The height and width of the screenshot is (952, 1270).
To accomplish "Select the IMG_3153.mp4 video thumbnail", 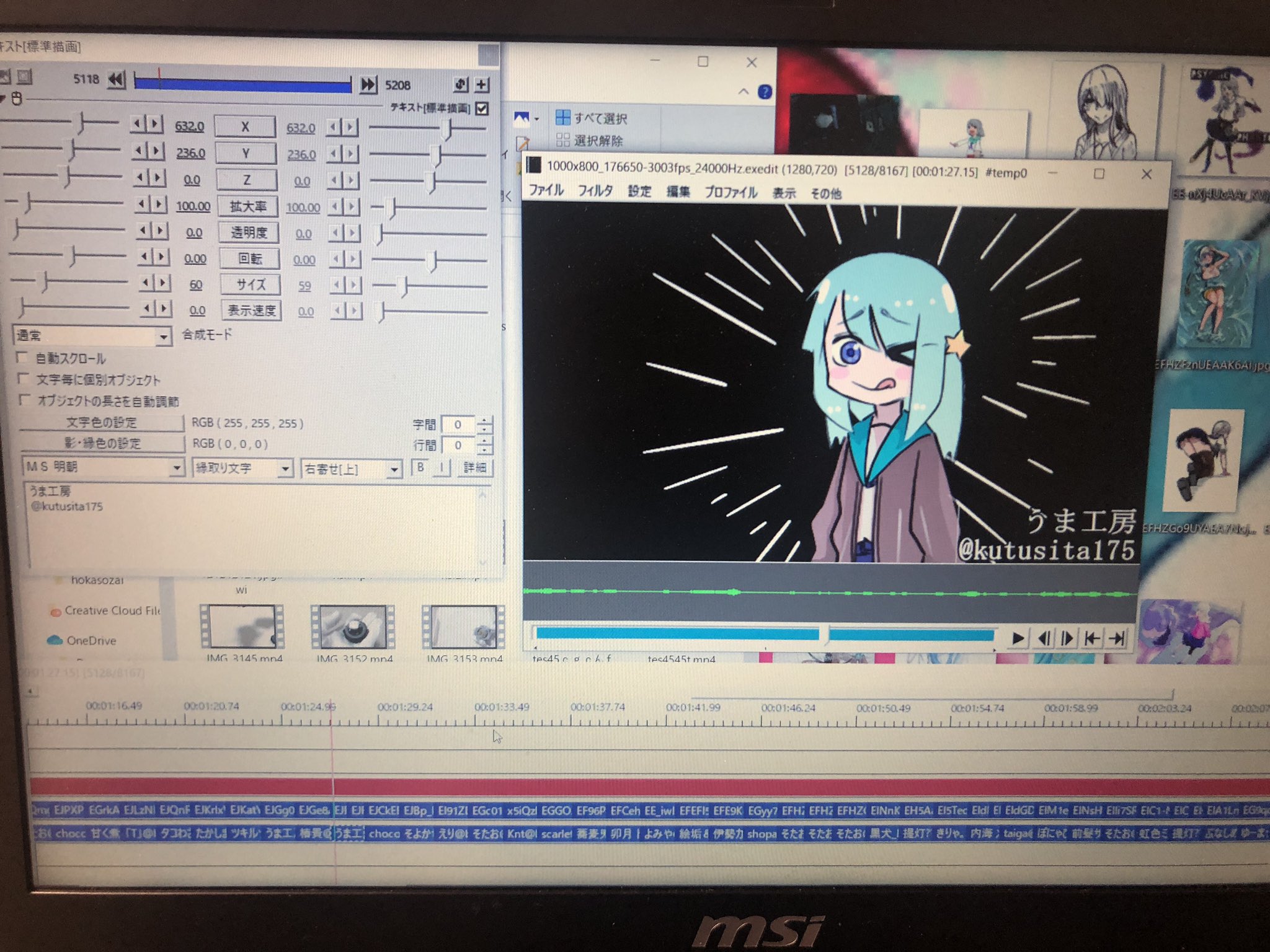I will coord(463,627).
